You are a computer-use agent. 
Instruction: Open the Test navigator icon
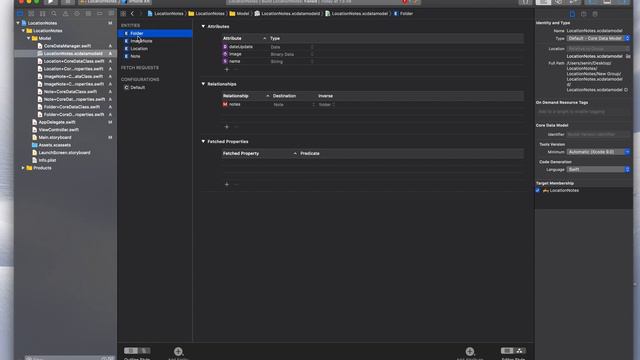tap(77, 13)
